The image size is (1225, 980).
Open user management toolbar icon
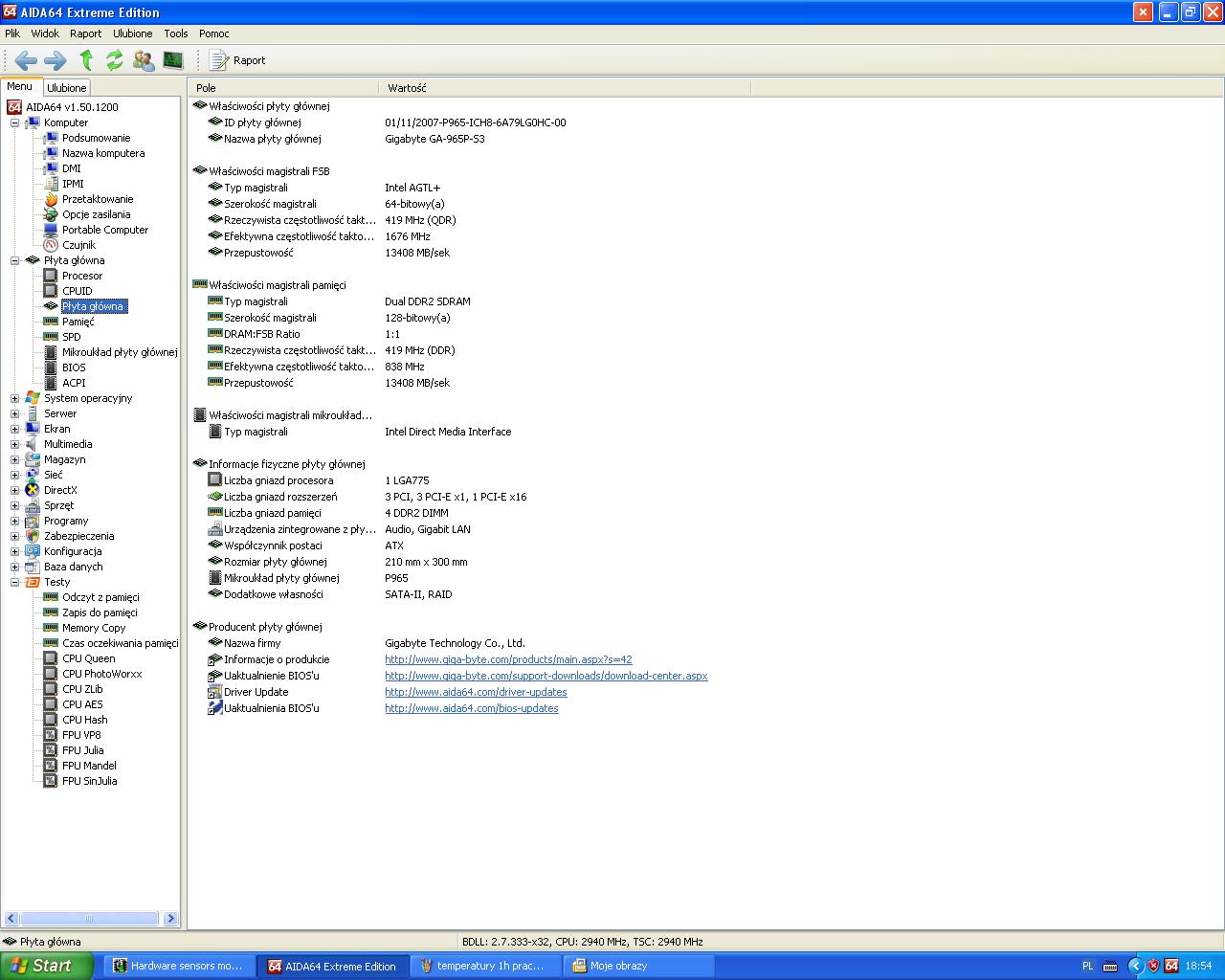144,60
